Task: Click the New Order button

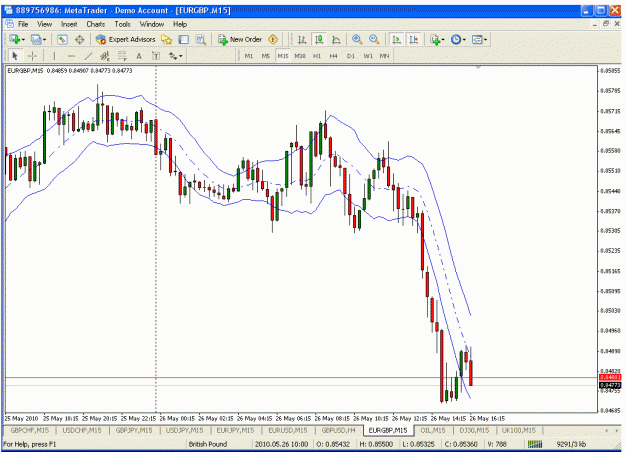Action: click(240, 39)
